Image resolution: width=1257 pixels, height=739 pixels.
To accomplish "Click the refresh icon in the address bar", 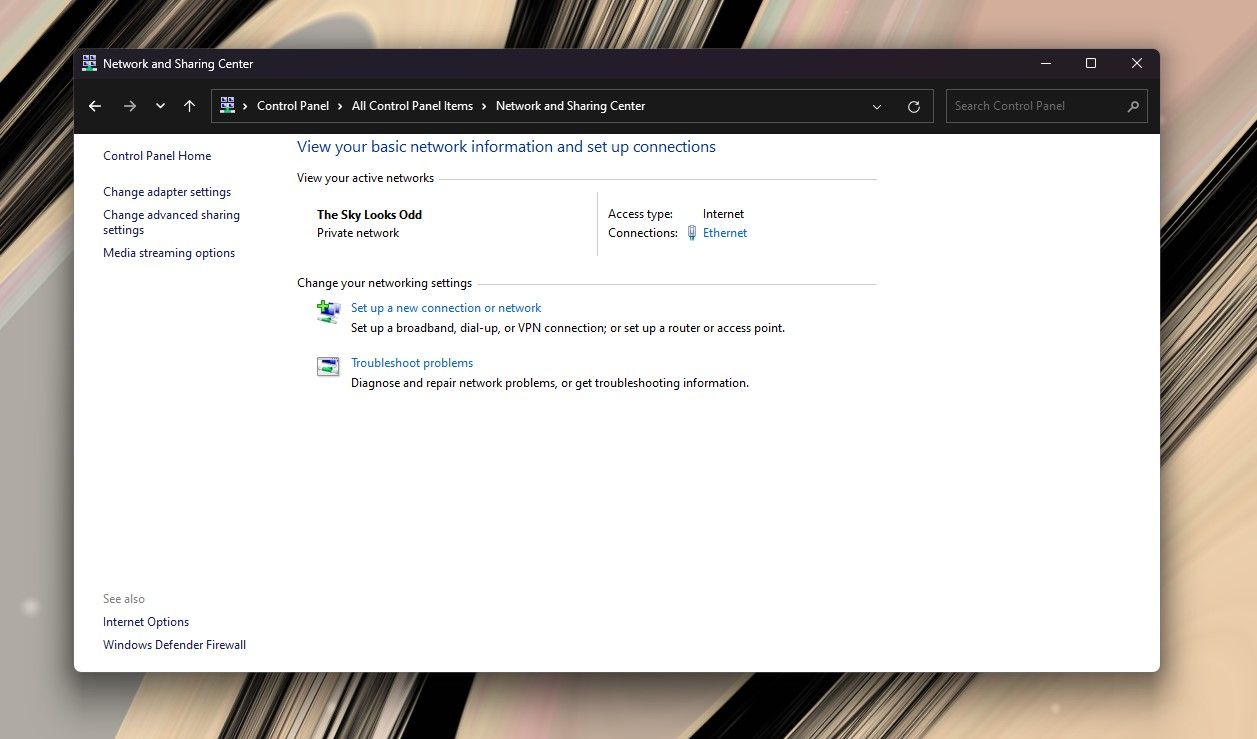I will [x=913, y=105].
